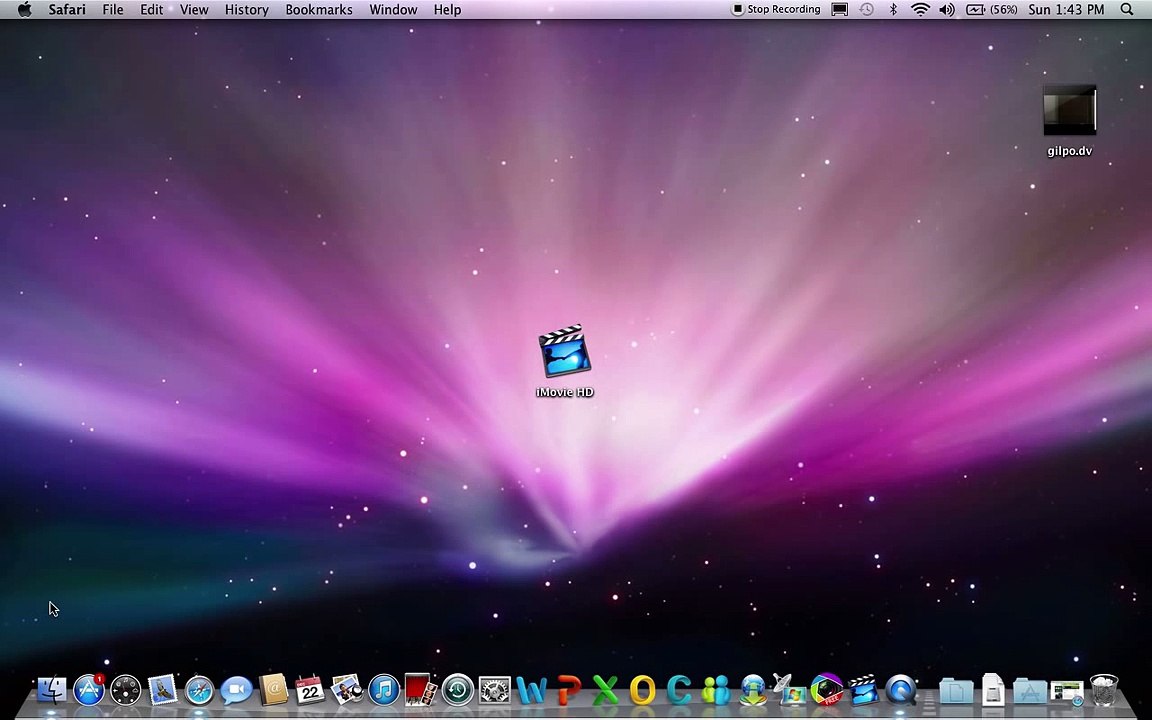This screenshot has height=720, width=1152.
Task: Open the Edit menu
Action: pos(151,10)
